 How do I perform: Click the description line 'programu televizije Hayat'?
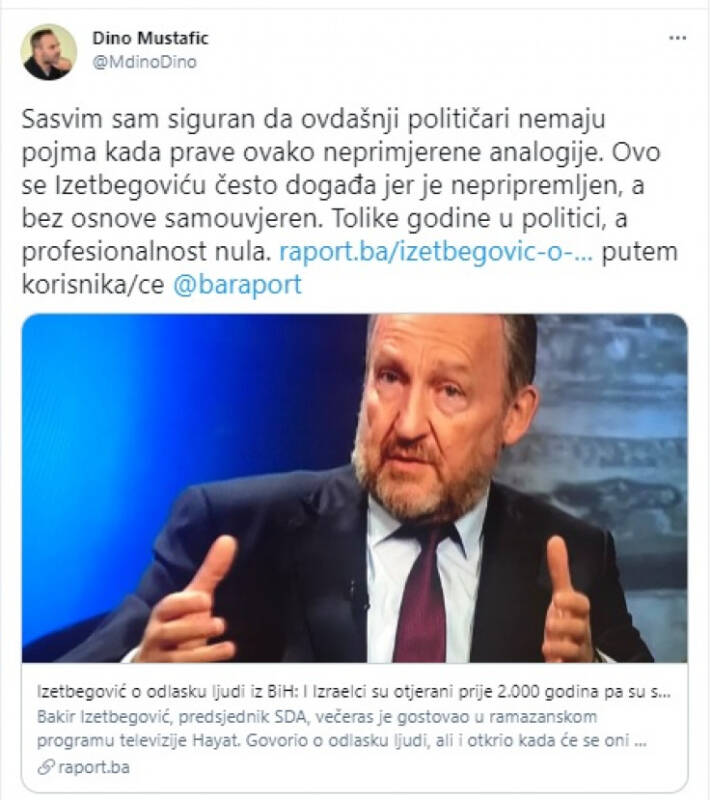click(x=138, y=740)
